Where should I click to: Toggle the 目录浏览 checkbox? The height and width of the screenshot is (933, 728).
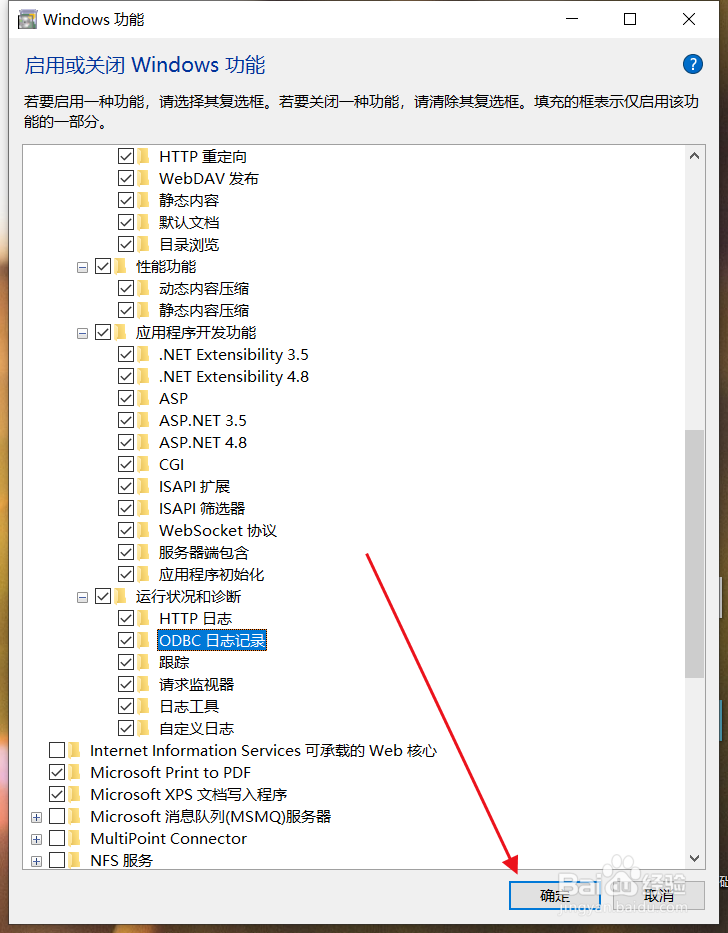[126, 245]
